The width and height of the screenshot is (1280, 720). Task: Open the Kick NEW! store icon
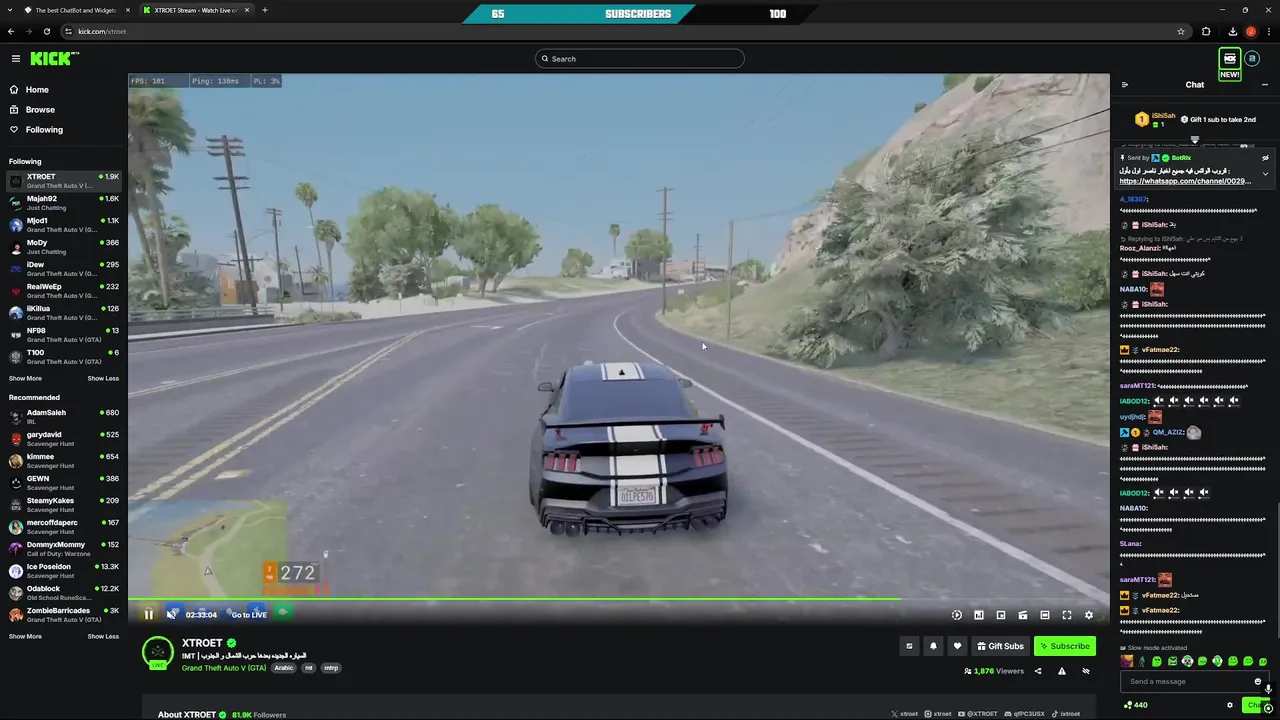pyautogui.click(x=1229, y=63)
